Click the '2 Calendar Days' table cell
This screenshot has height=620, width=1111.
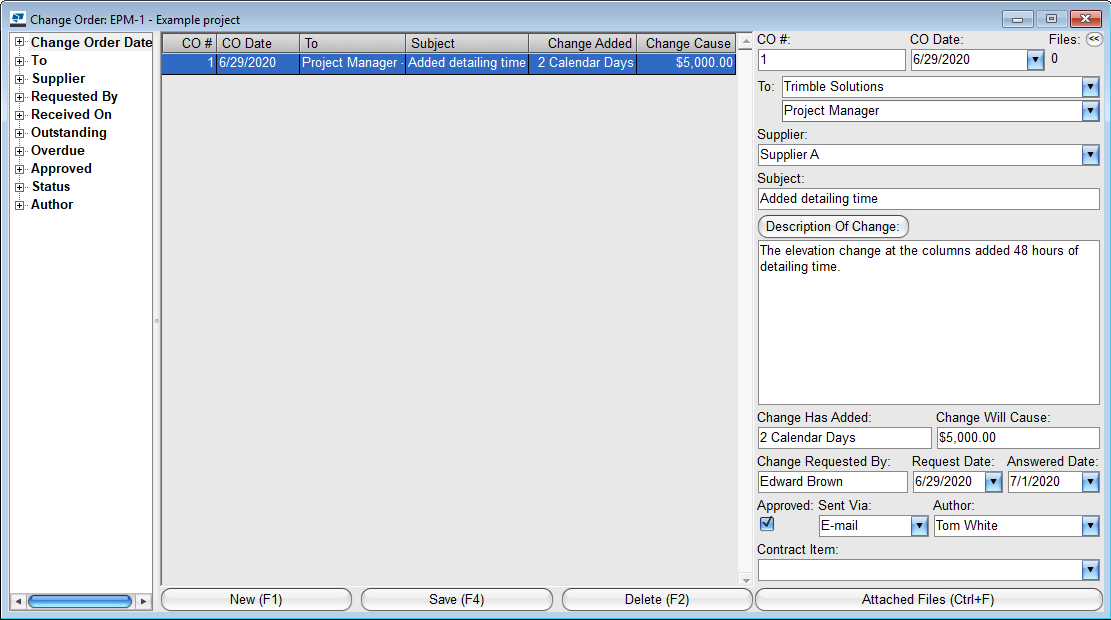582,63
